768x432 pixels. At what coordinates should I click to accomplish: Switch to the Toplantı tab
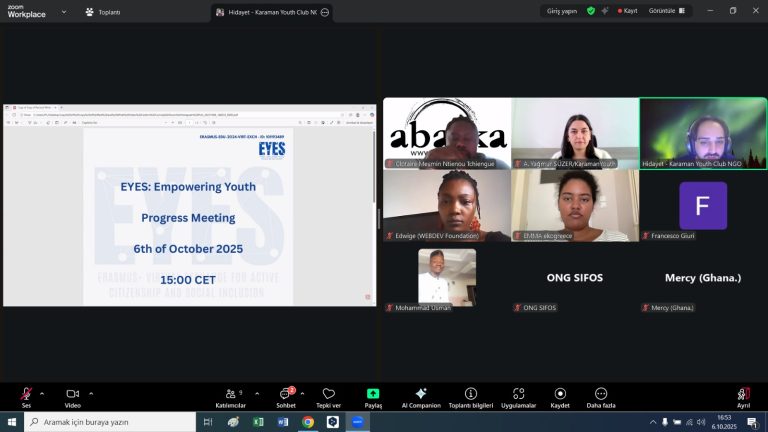pyautogui.click(x=102, y=12)
